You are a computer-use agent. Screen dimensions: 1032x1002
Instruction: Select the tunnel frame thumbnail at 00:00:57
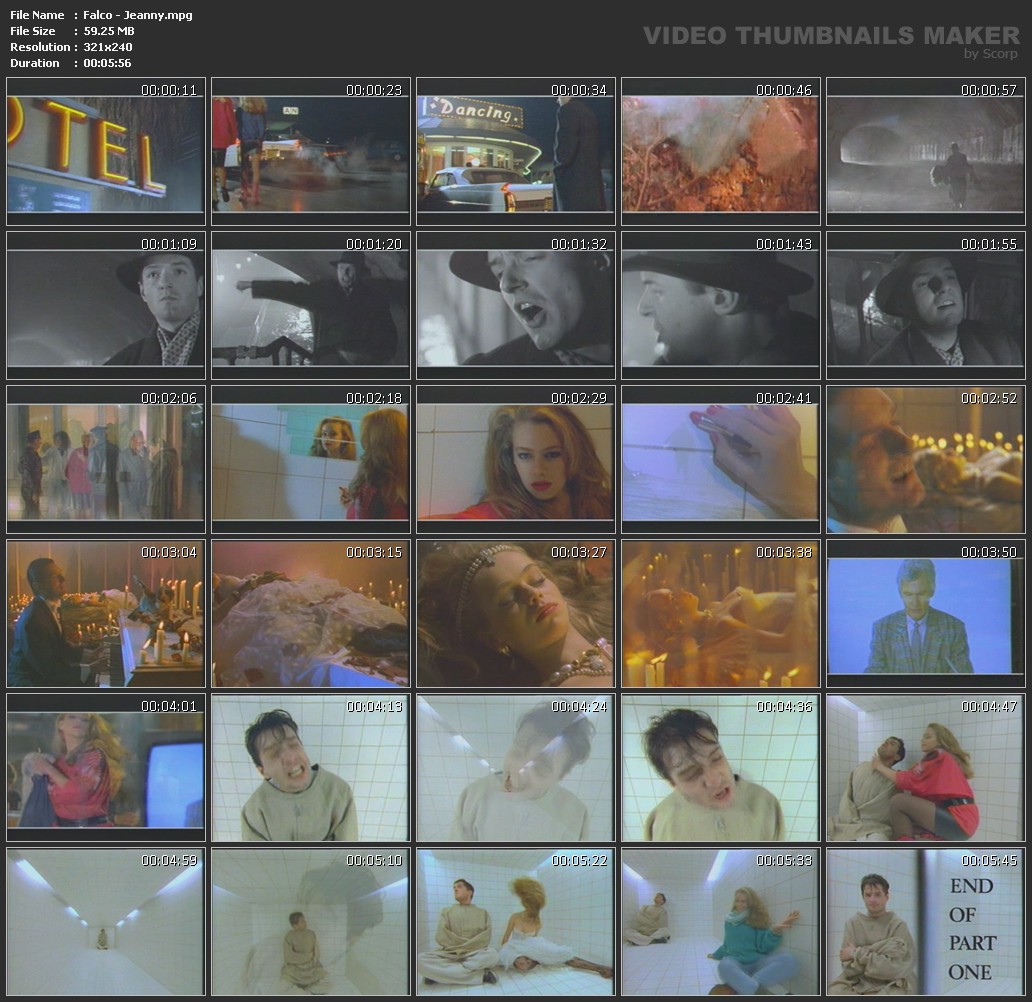point(926,151)
